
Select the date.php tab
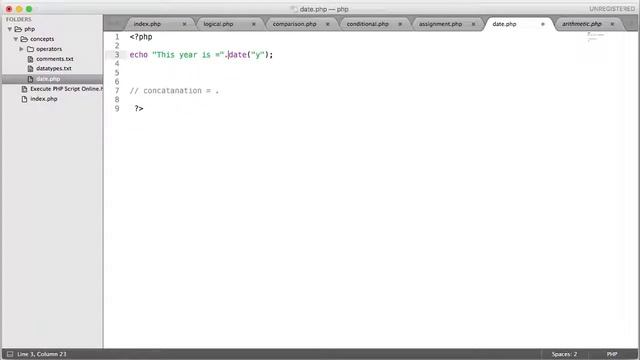coord(504,24)
